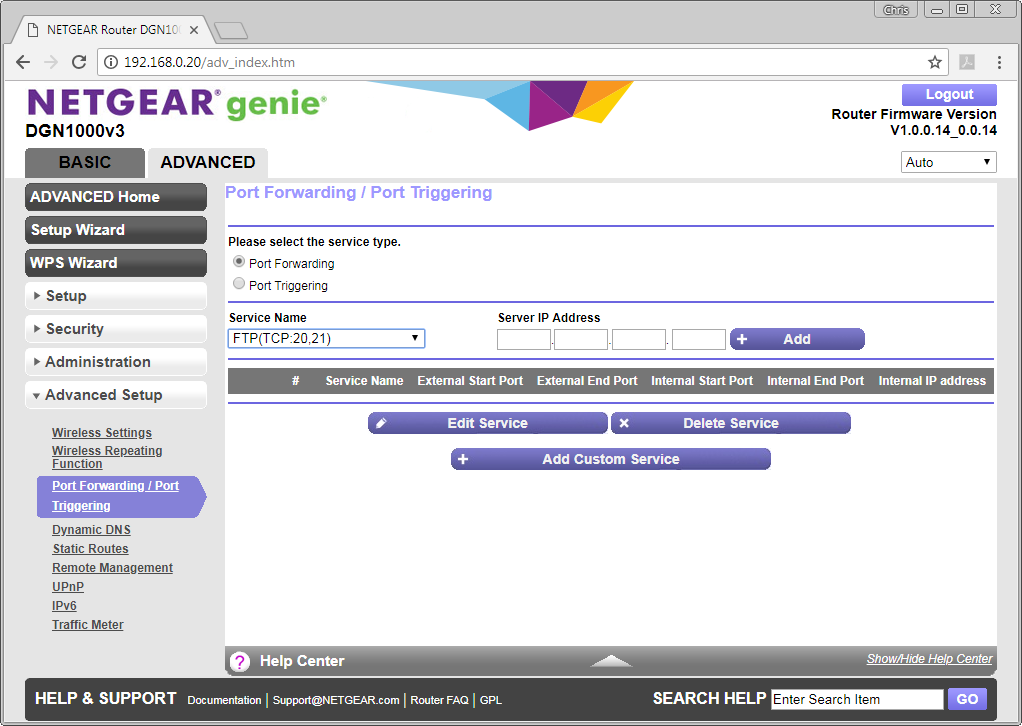Close the NETGEAR Router browser tab
This screenshot has width=1022, height=726.
coord(194,30)
